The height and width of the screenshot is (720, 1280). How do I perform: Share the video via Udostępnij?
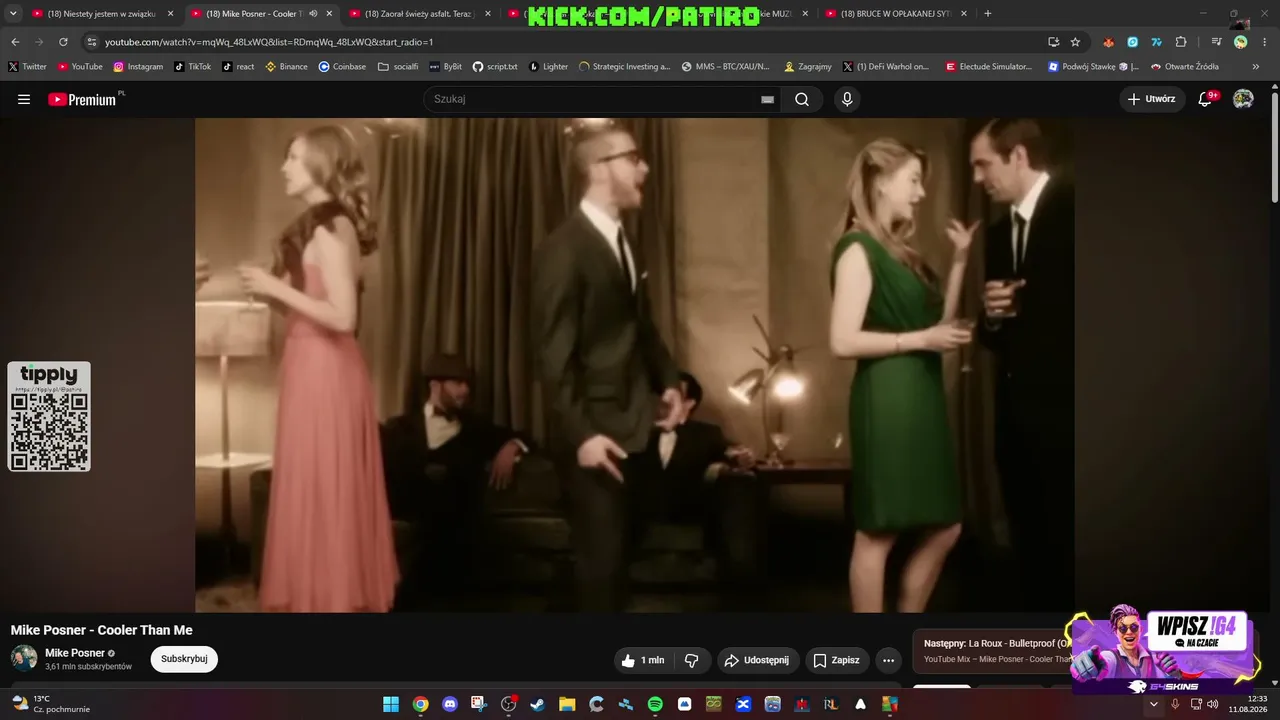tap(757, 660)
